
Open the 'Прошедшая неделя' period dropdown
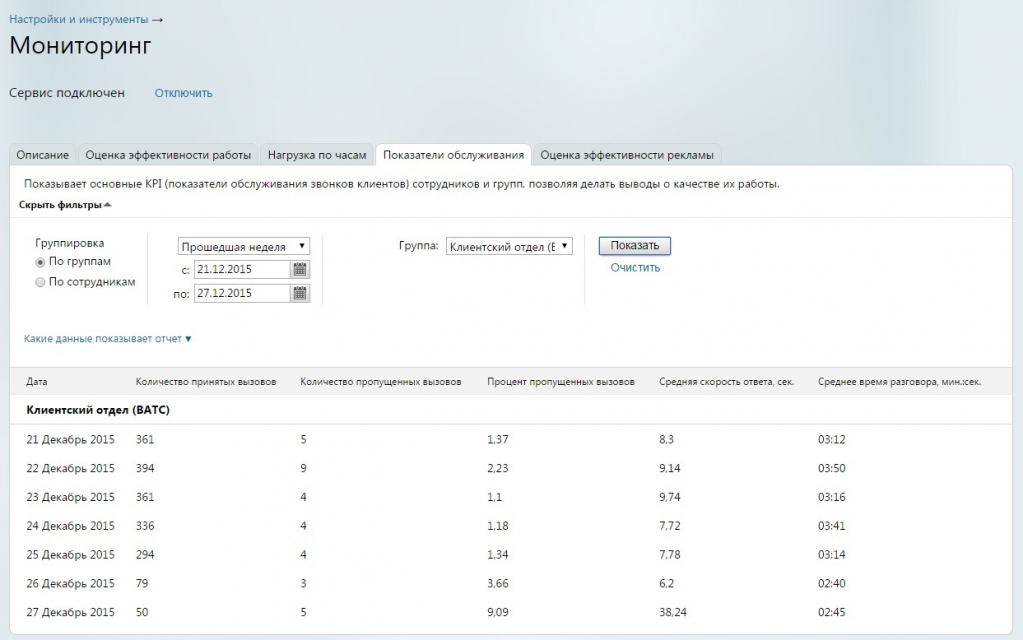244,246
